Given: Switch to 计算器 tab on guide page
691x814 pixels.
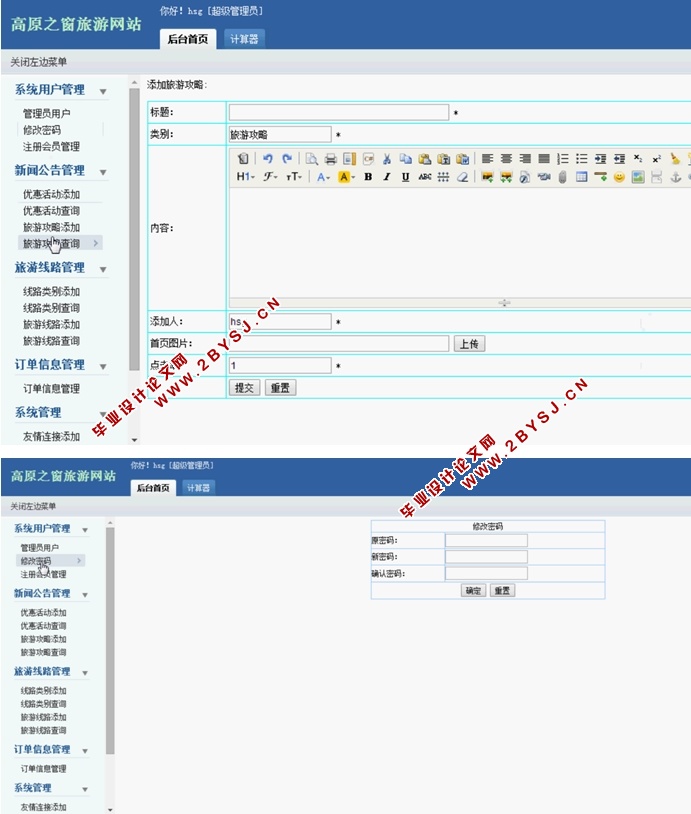Looking at the screenshot, I should 244,39.
